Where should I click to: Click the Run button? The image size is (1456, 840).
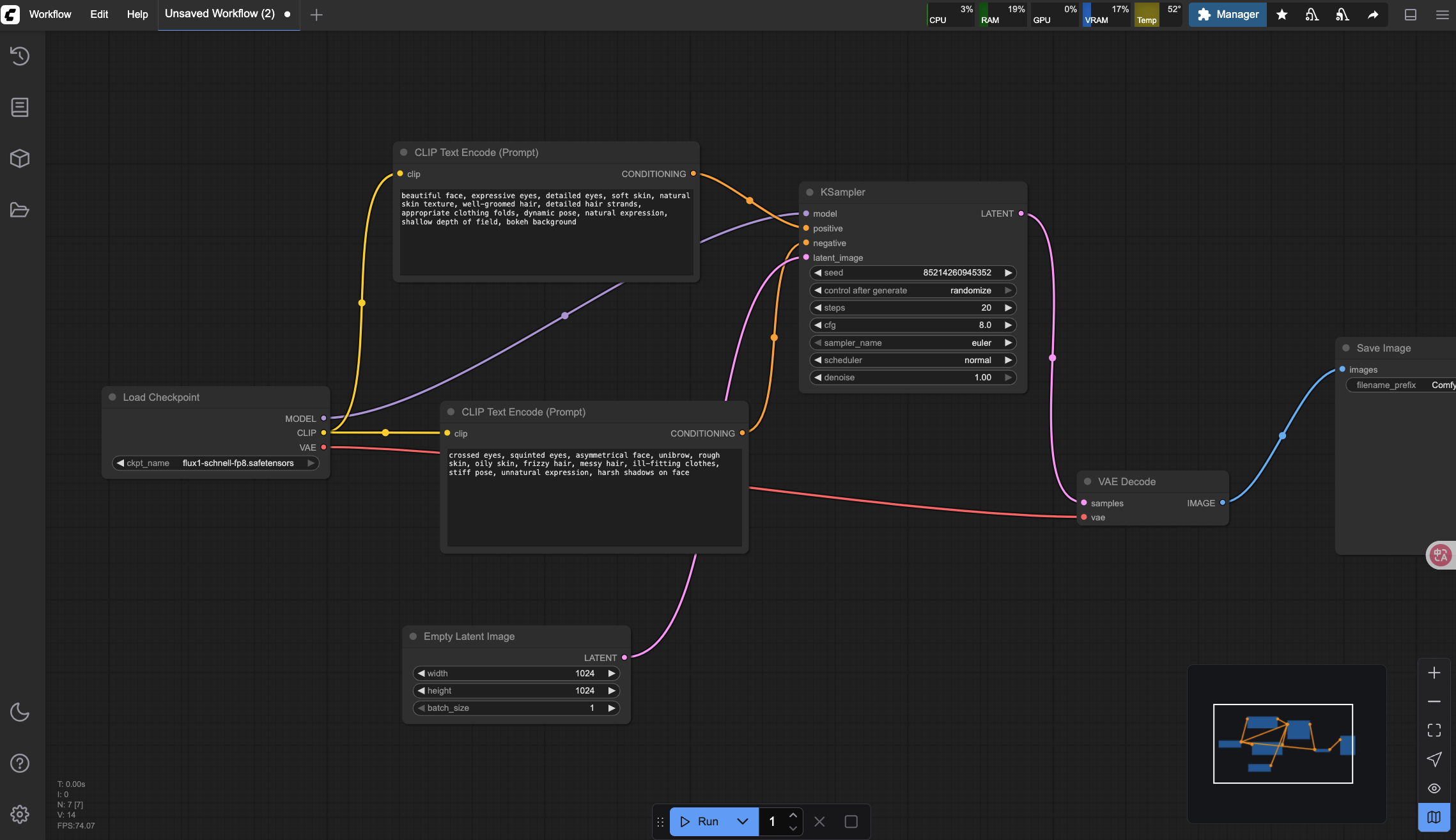click(699, 821)
